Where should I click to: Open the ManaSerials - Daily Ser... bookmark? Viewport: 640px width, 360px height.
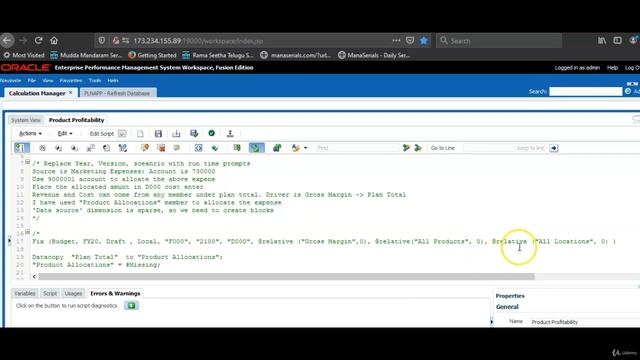(x=374, y=55)
